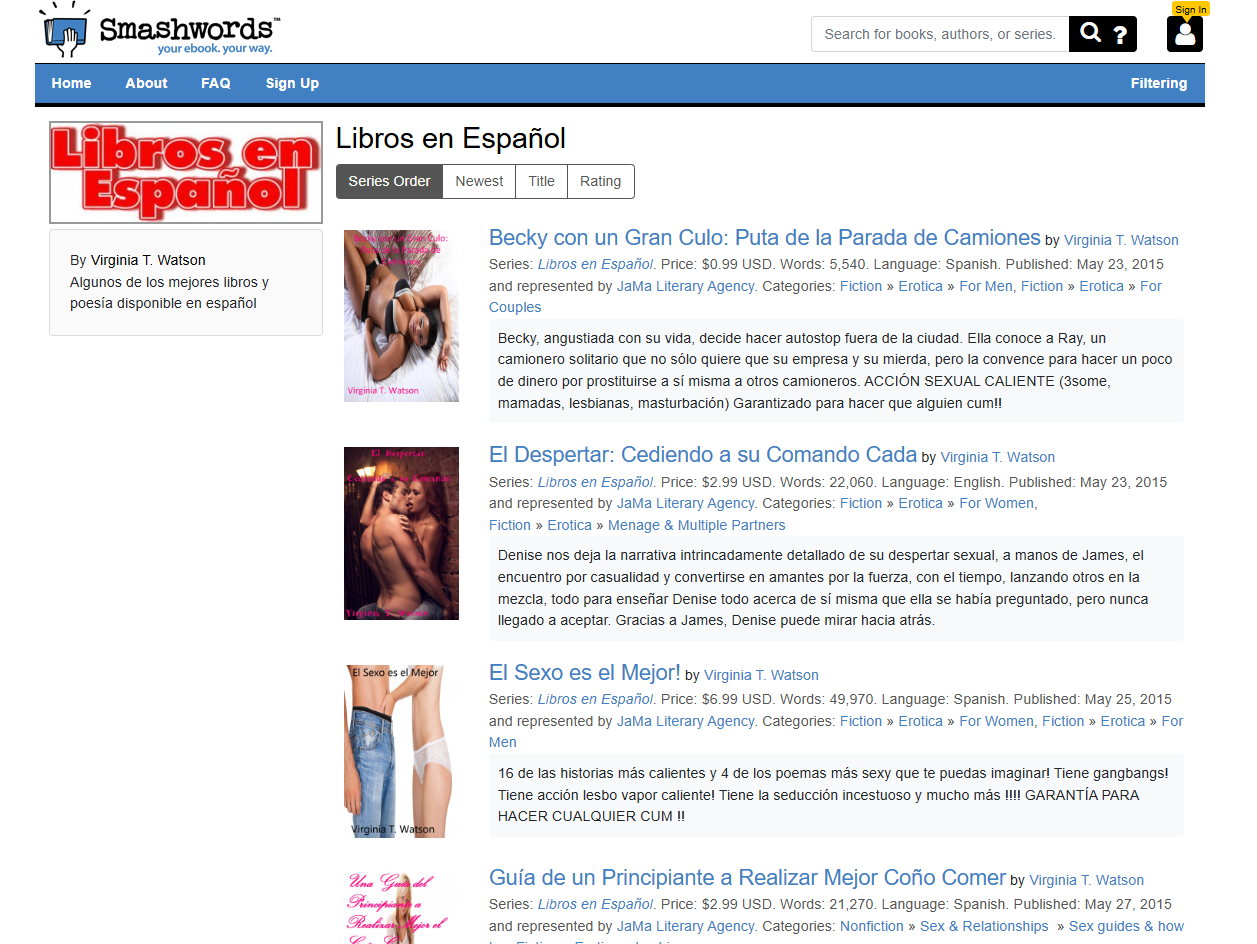1257x944 pixels.
Task: Sort books by Newest
Action: click(x=479, y=181)
